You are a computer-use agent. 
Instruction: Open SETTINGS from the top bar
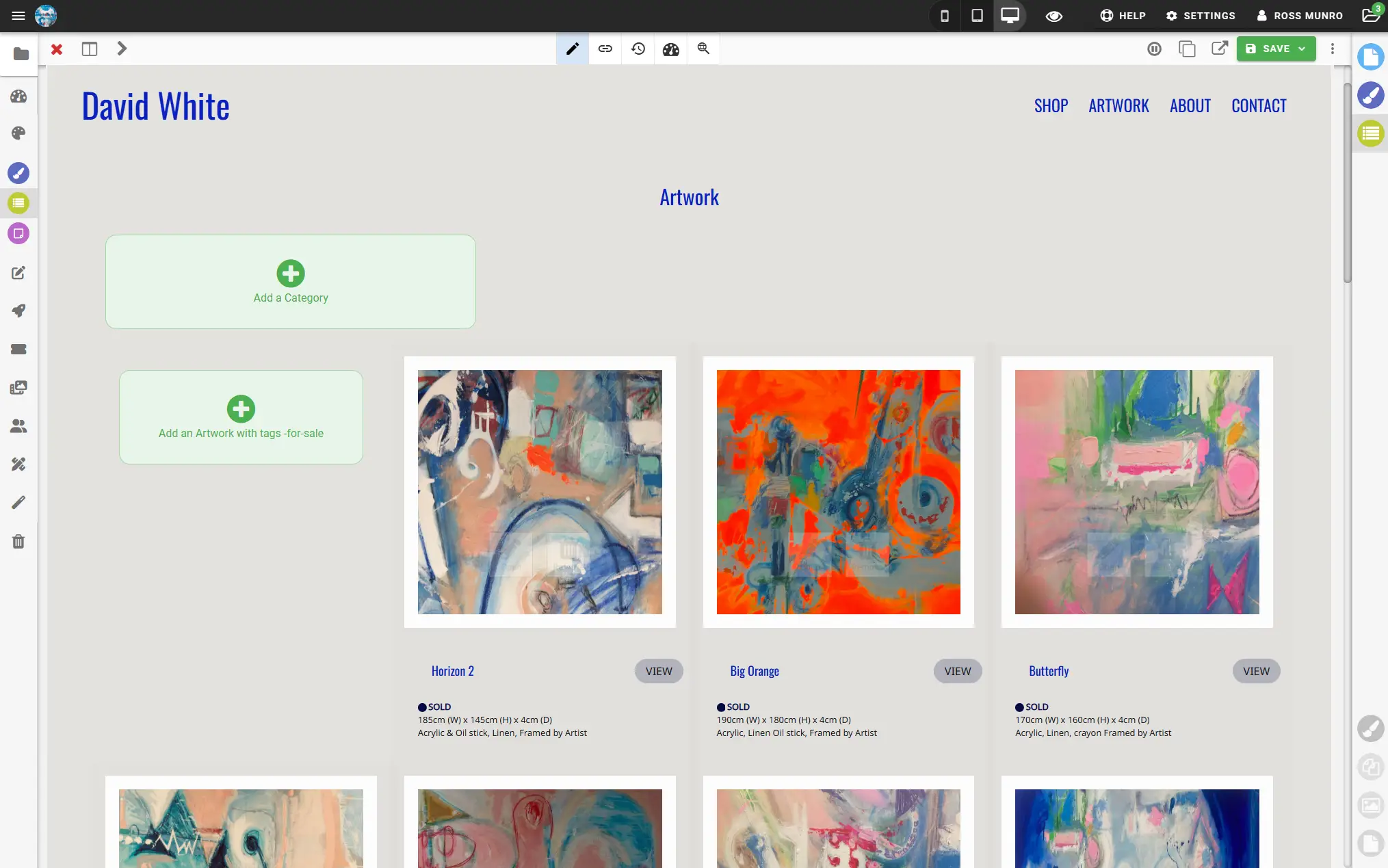pyautogui.click(x=1200, y=15)
